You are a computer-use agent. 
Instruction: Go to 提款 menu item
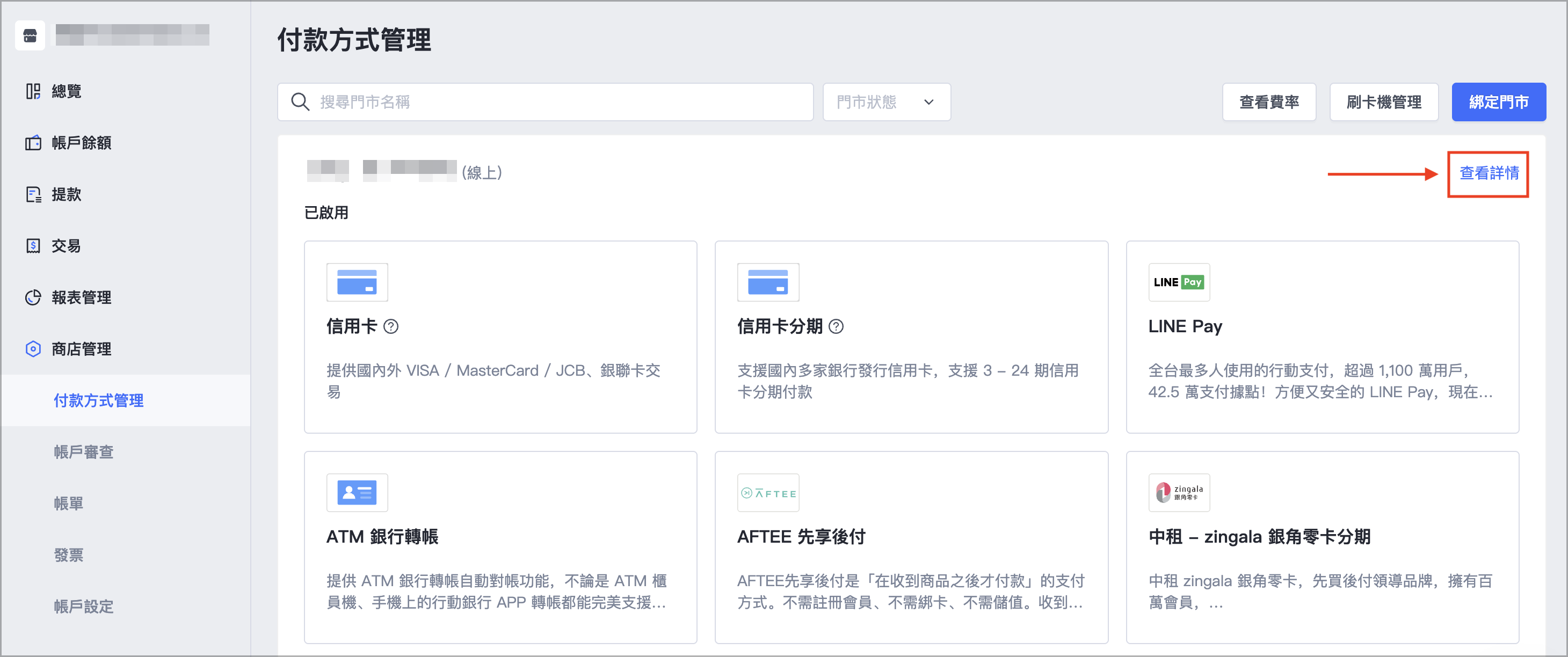67,195
